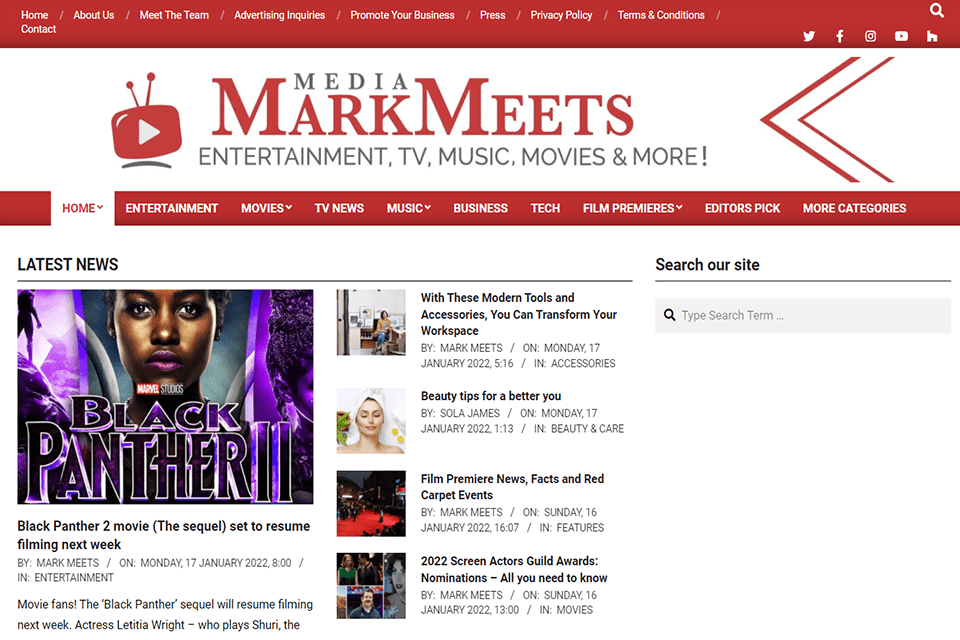The width and height of the screenshot is (960, 640).
Task: Open the YouTube channel icon
Action: 901,36
